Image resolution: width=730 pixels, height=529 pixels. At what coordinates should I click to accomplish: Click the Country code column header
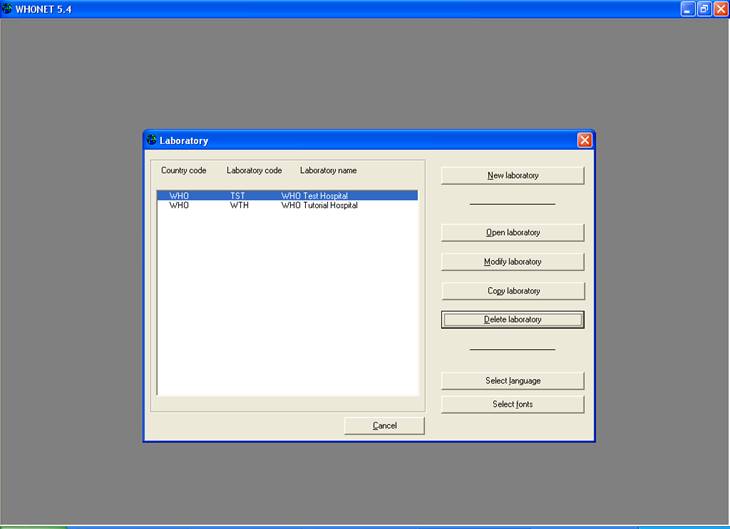click(183, 170)
